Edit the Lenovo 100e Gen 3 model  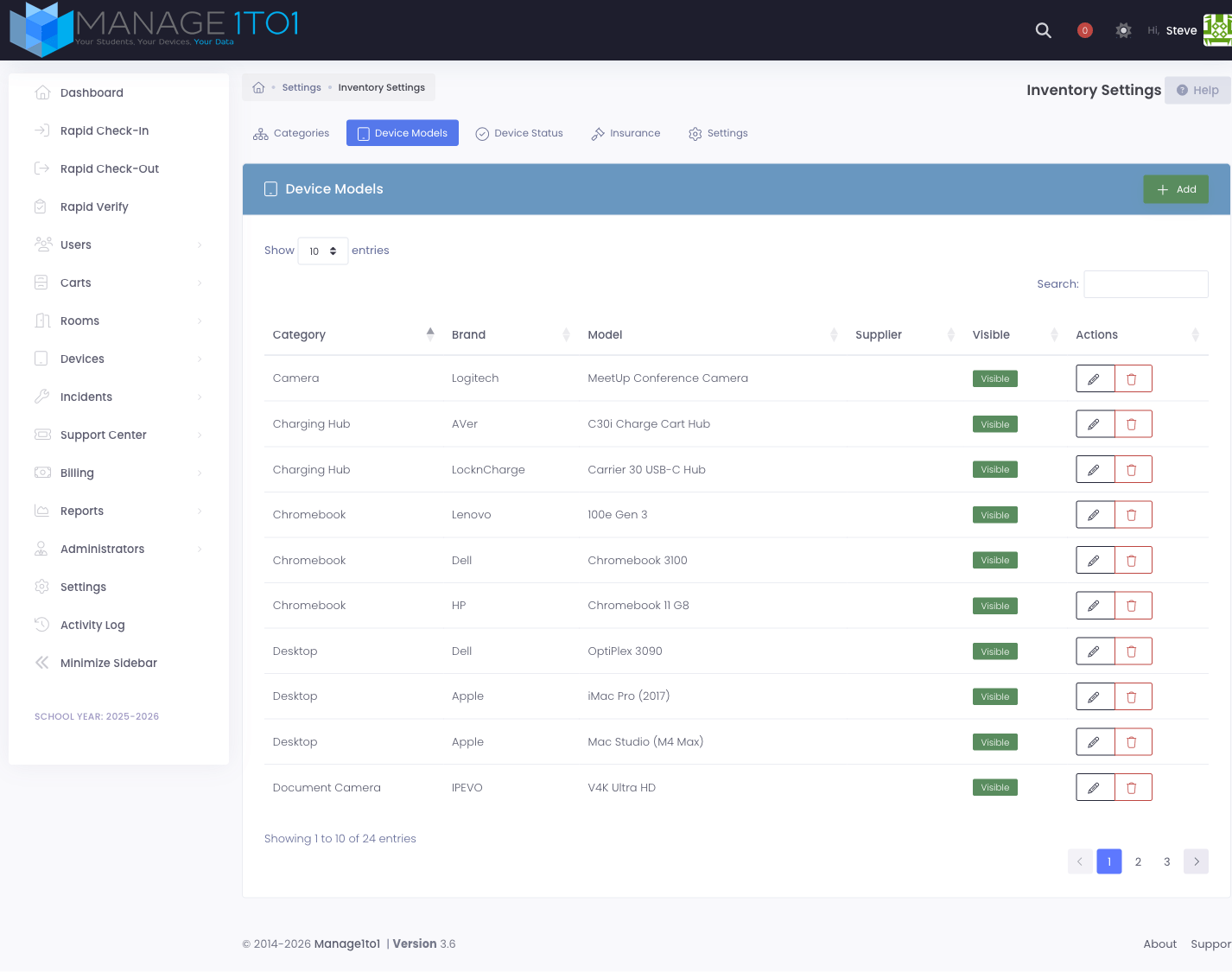point(1095,515)
